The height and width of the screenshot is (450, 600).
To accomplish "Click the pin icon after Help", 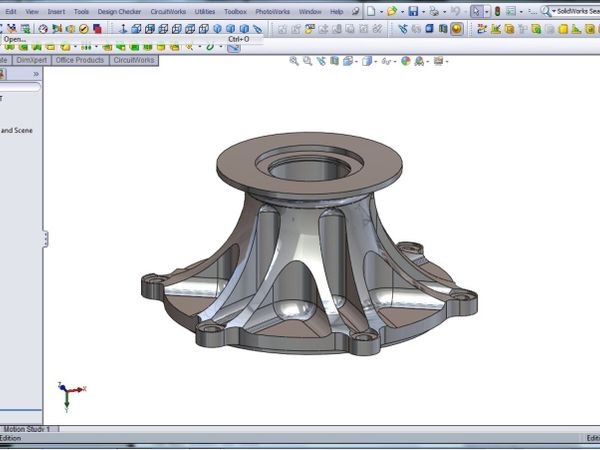I will 355,11.
